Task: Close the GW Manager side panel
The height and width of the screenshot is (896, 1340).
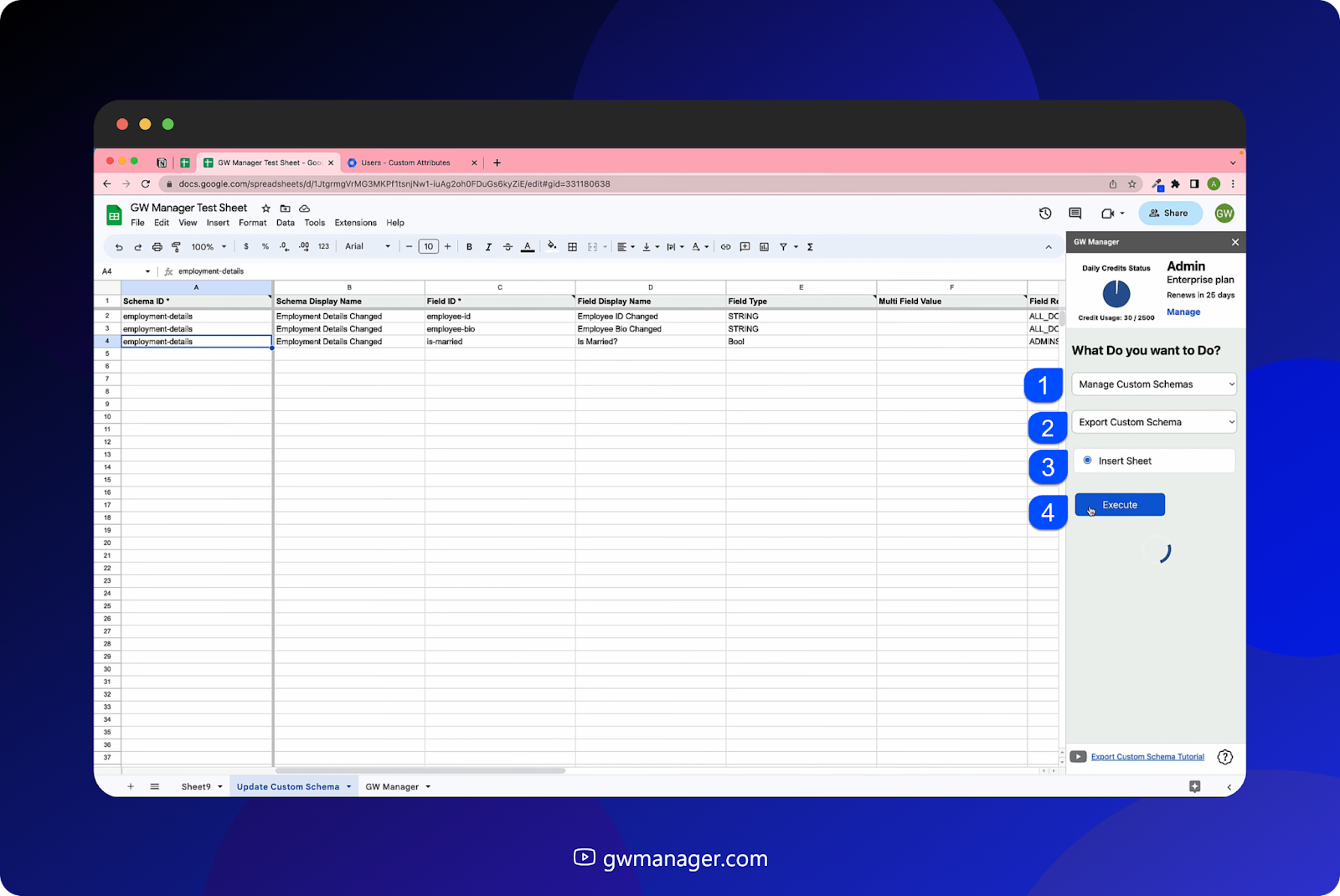Action: tap(1235, 242)
